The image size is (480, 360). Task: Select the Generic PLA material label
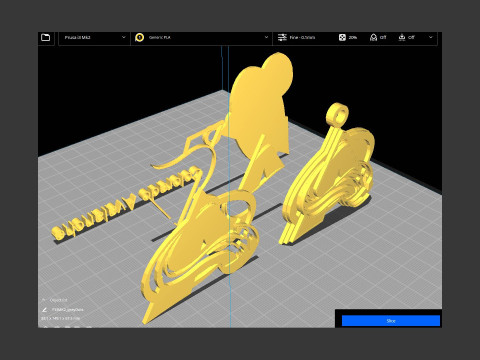click(160, 37)
